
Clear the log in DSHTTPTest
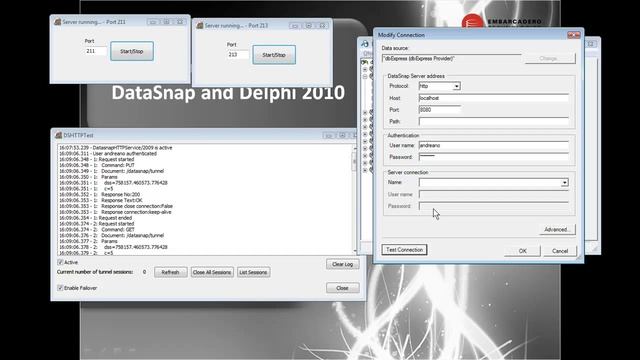(342, 264)
